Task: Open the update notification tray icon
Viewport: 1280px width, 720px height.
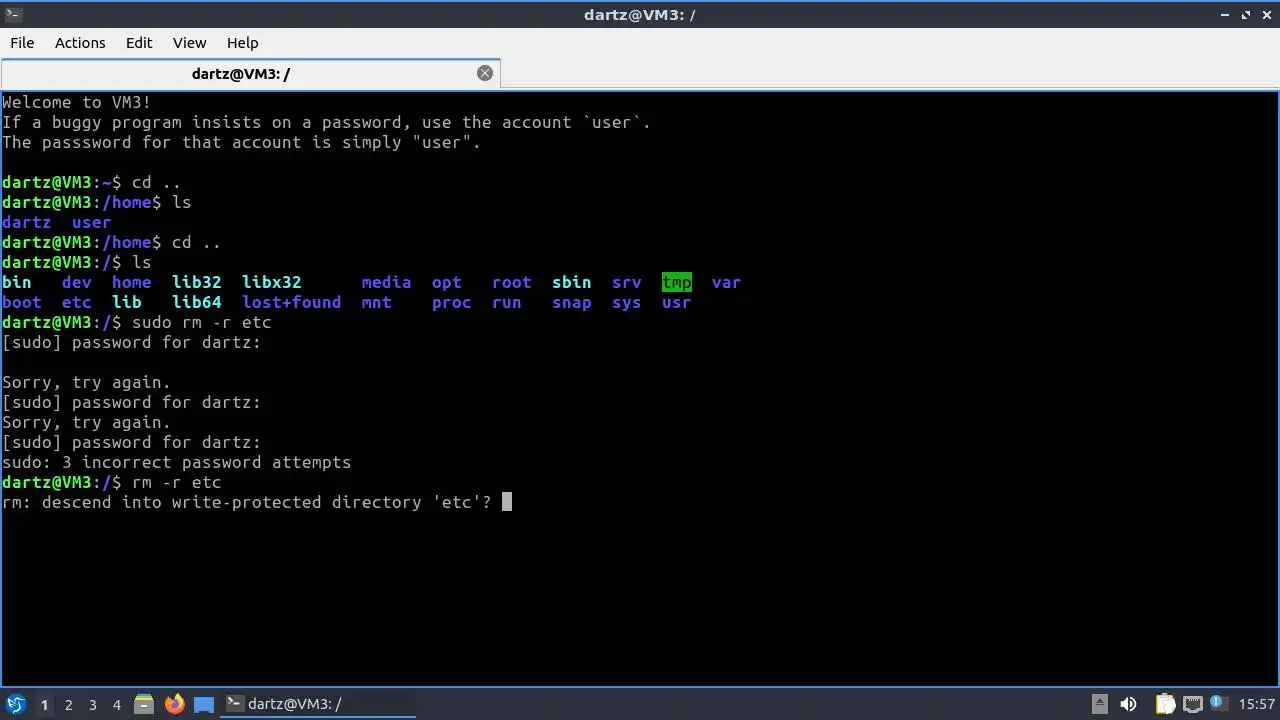Action: pos(1219,704)
